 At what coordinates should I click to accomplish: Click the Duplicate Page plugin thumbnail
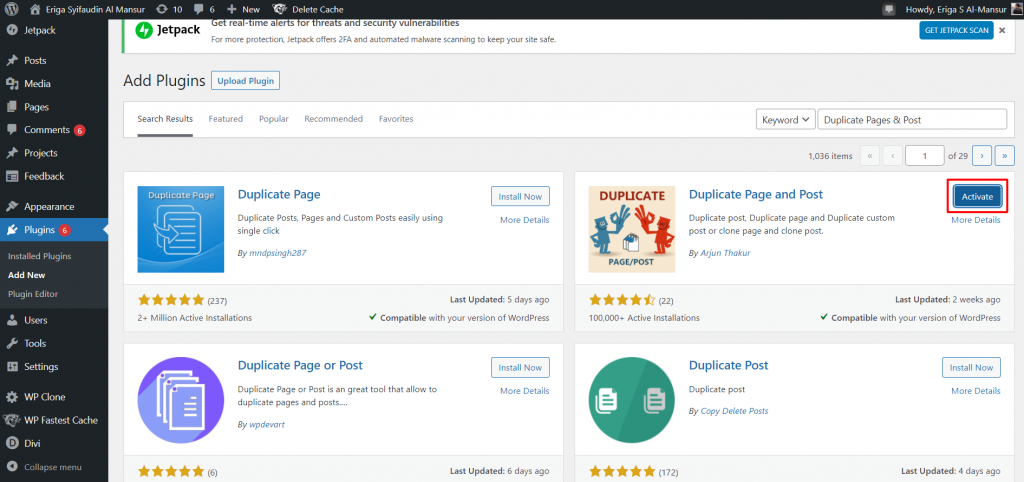tap(181, 229)
